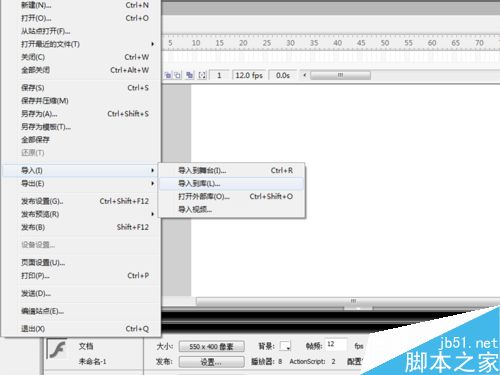Toggle Edit Multiple Frames icon
Viewport: 500px width, 375px height.
tap(190, 75)
